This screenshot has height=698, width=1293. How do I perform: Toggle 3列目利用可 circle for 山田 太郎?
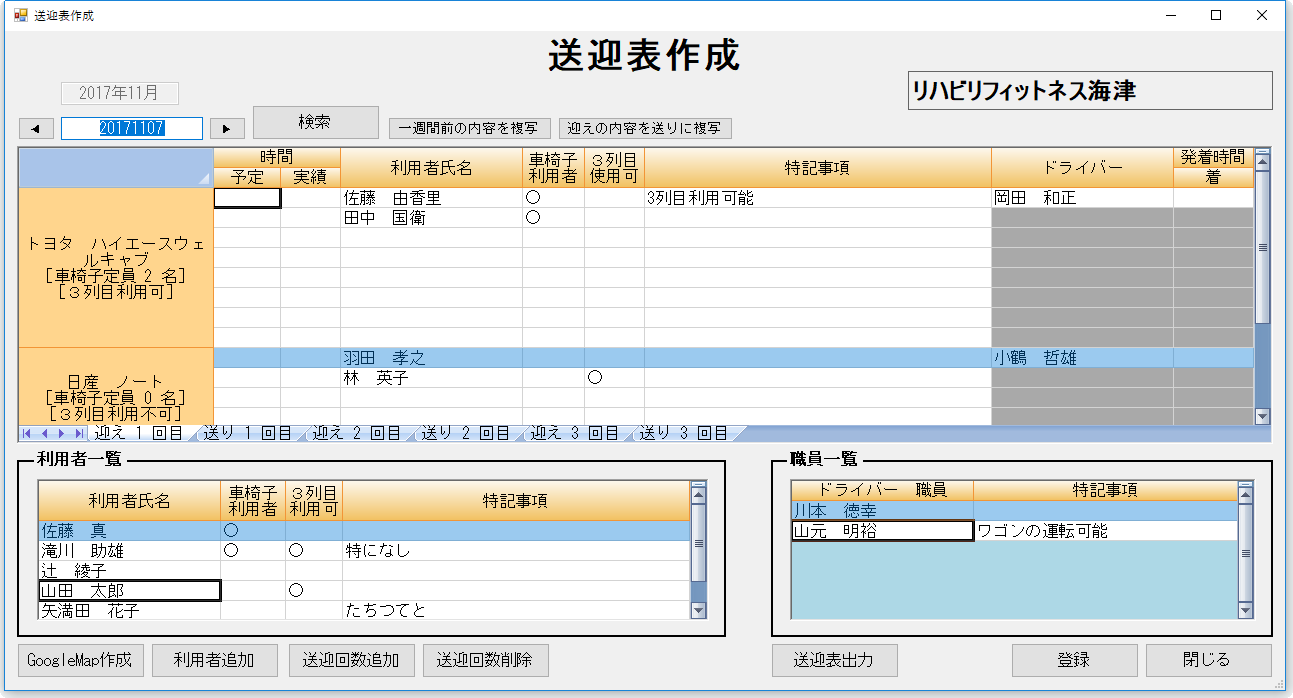pos(296,591)
